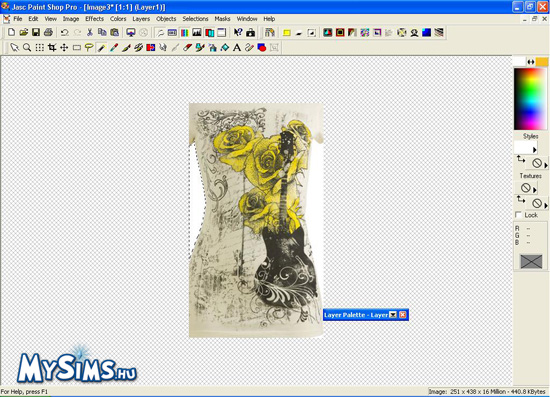Screen dimensions: 550x397
Task: Expand the foreground Styles flyout arrow
Action: click(535, 150)
